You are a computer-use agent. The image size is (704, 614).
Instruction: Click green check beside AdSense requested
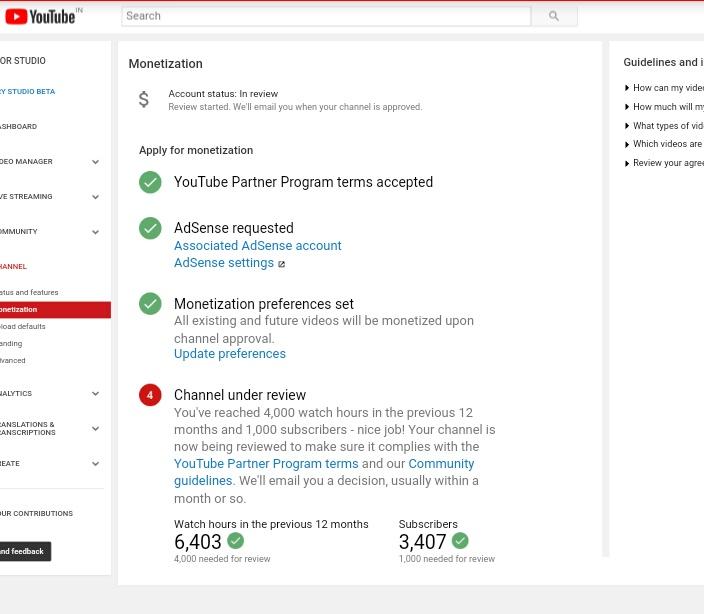coord(150,228)
